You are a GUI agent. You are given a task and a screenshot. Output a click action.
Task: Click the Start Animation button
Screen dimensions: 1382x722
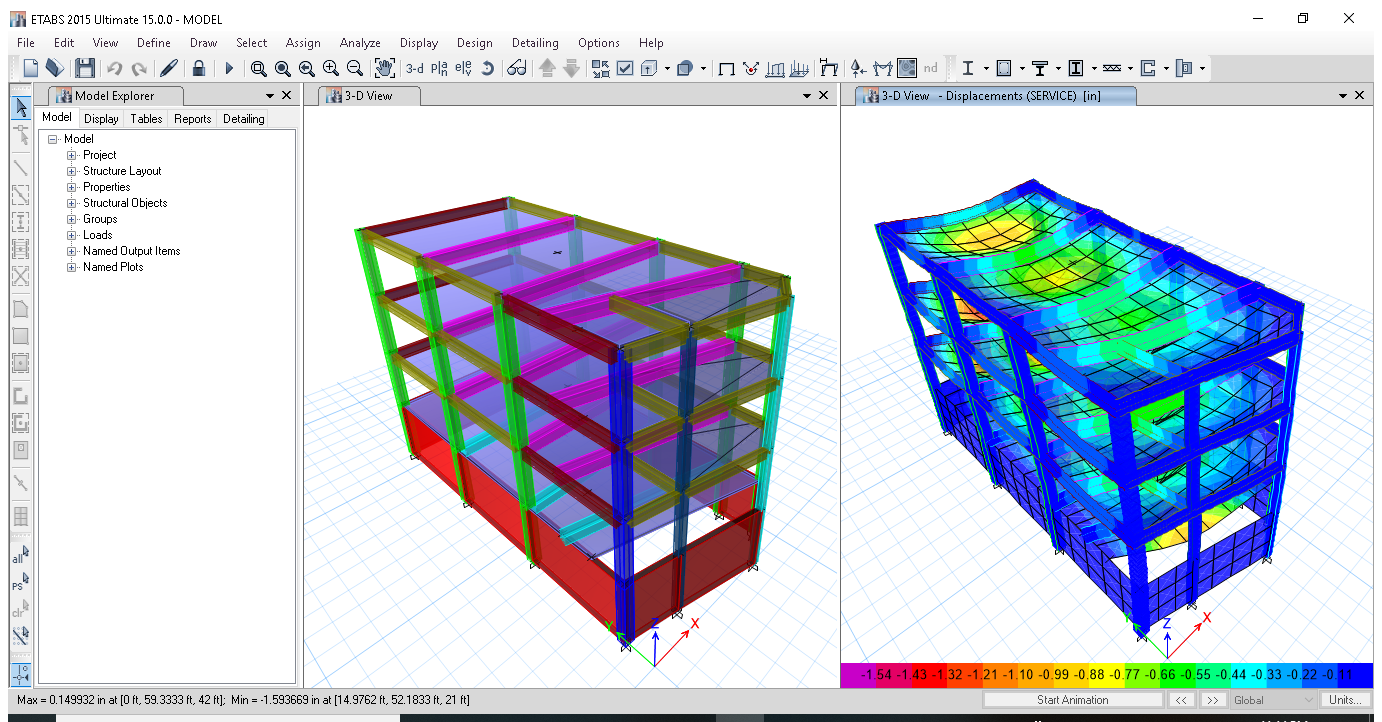point(1072,700)
